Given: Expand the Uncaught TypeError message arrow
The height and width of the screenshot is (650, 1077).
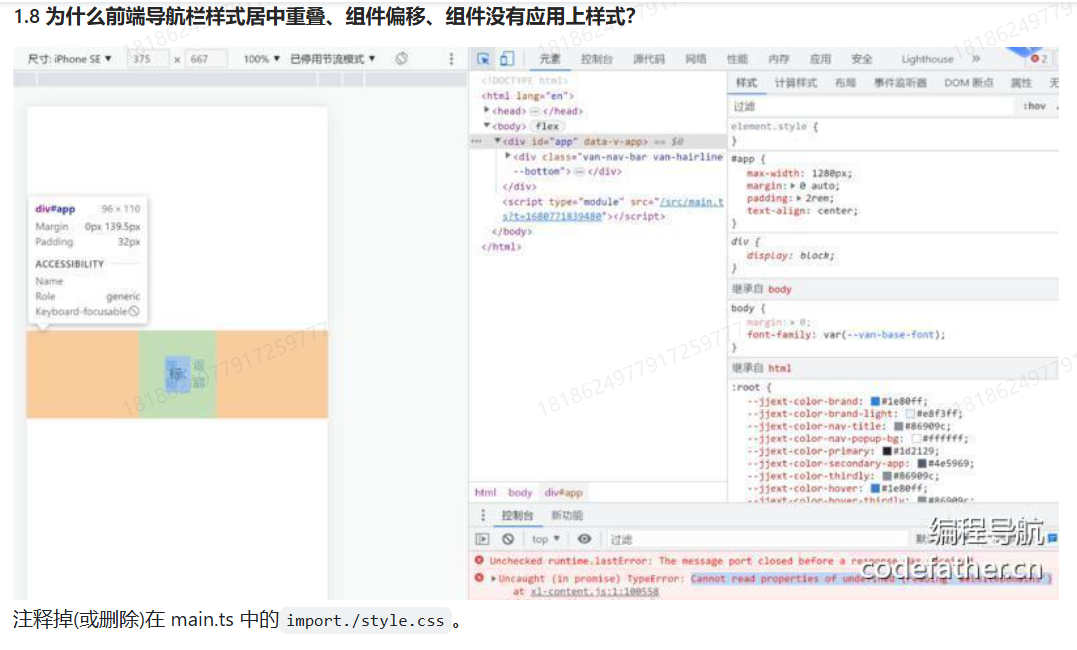Looking at the screenshot, I should point(493,579).
